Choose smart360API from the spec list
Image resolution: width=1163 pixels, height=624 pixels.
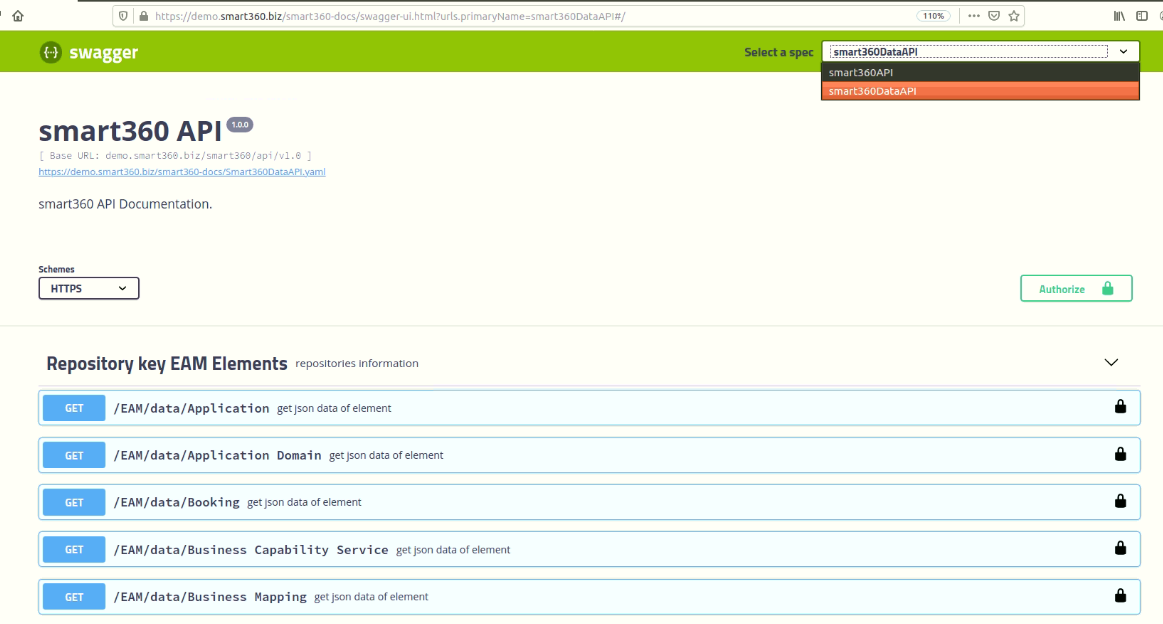point(980,72)
